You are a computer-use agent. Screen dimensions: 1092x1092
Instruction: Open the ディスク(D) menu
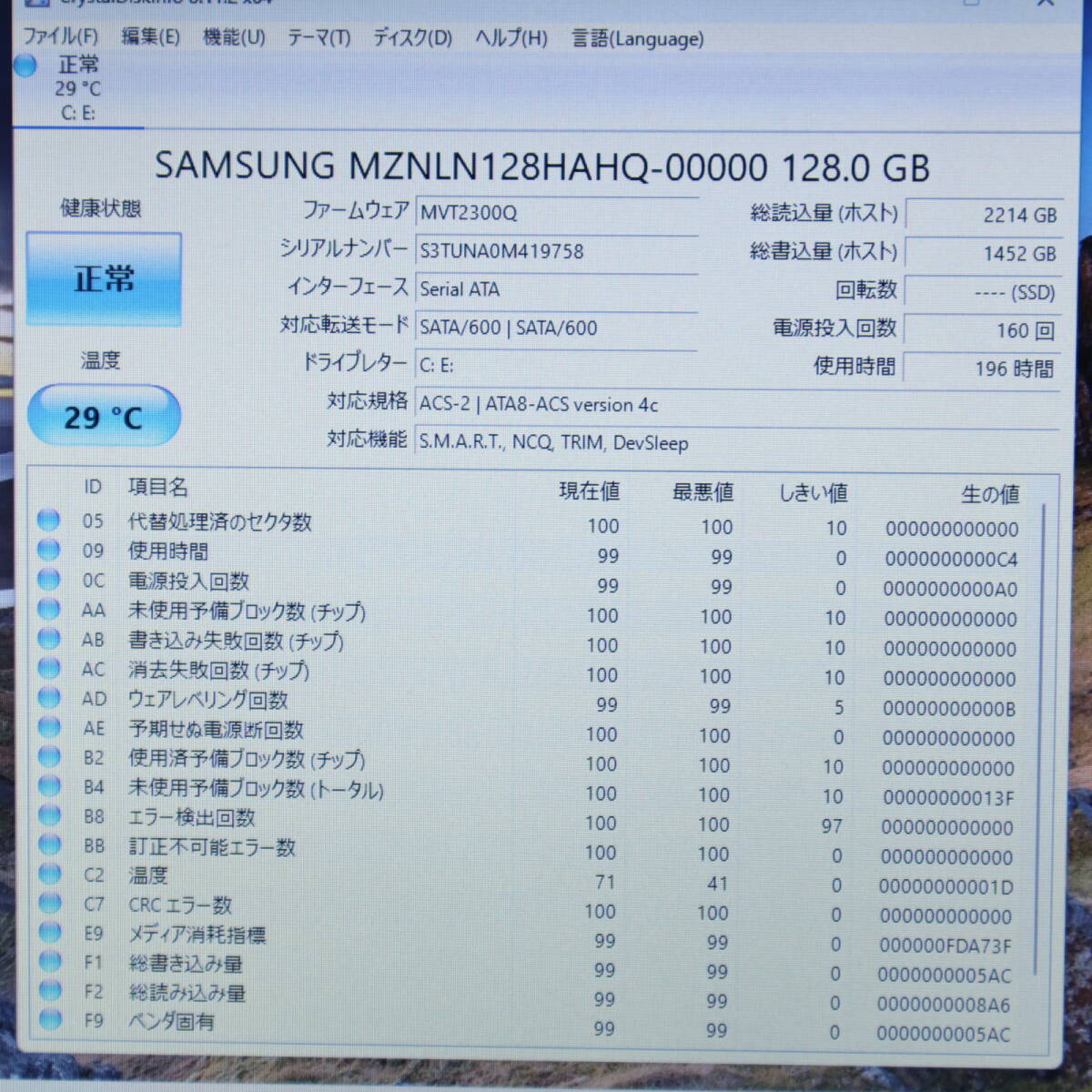click(x=412, y=38)
